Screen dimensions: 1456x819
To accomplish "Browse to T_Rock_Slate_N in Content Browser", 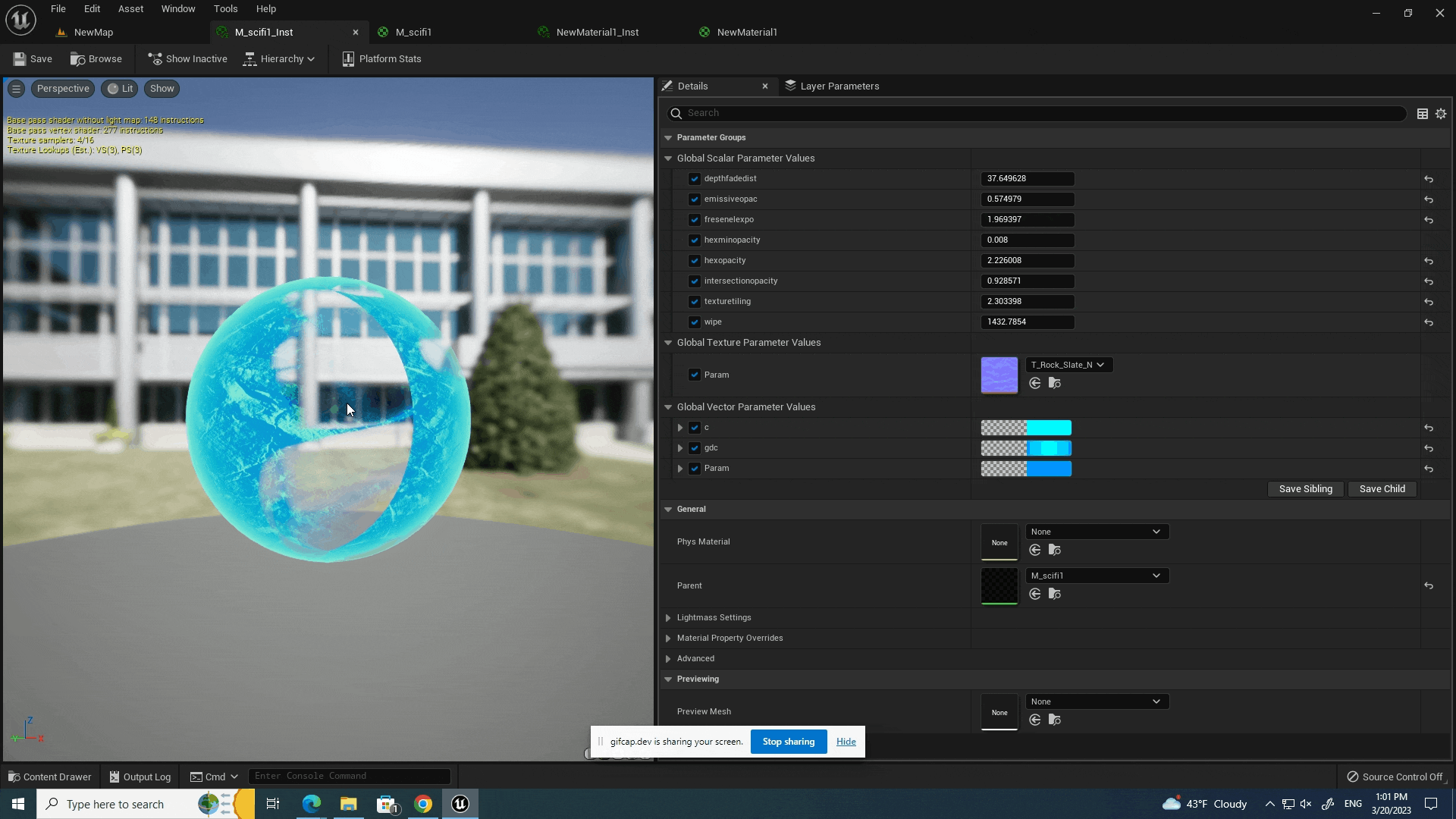I will click(1055, 383).
